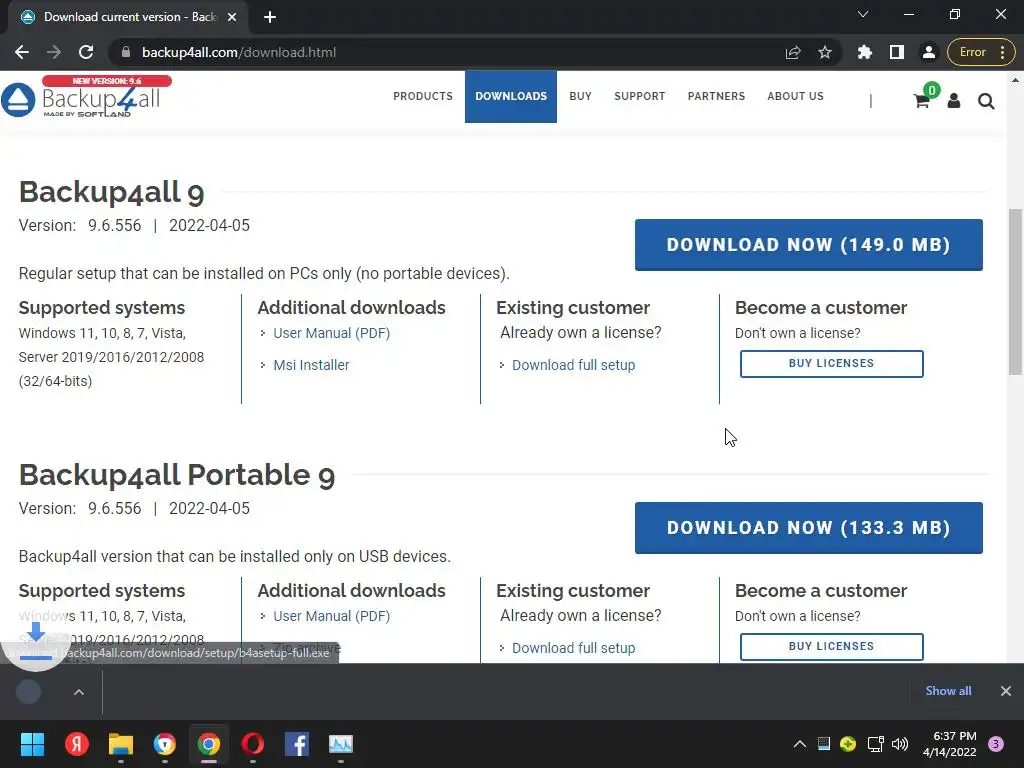Open the Windows Start menu
This screenshot has width=1024, height=768.
click(32, 744)
